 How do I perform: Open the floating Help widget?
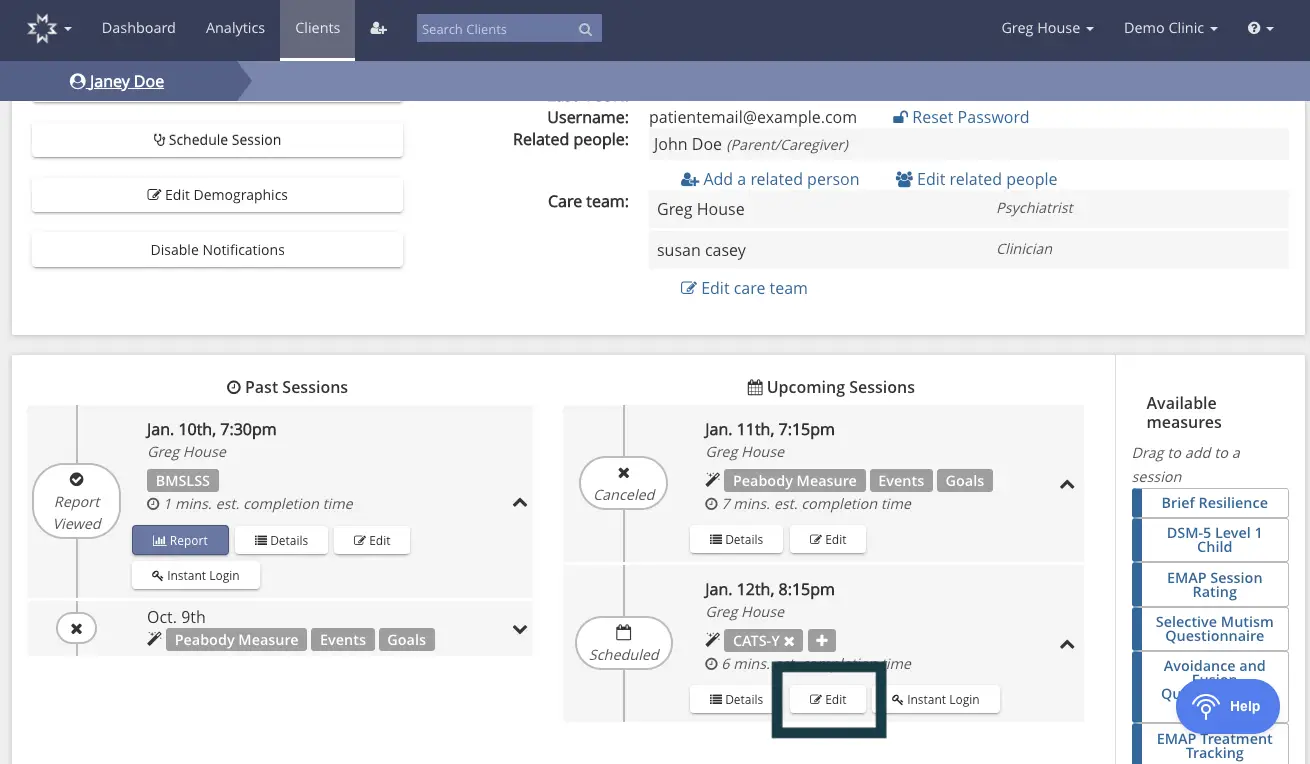(x=1228, y=706)
